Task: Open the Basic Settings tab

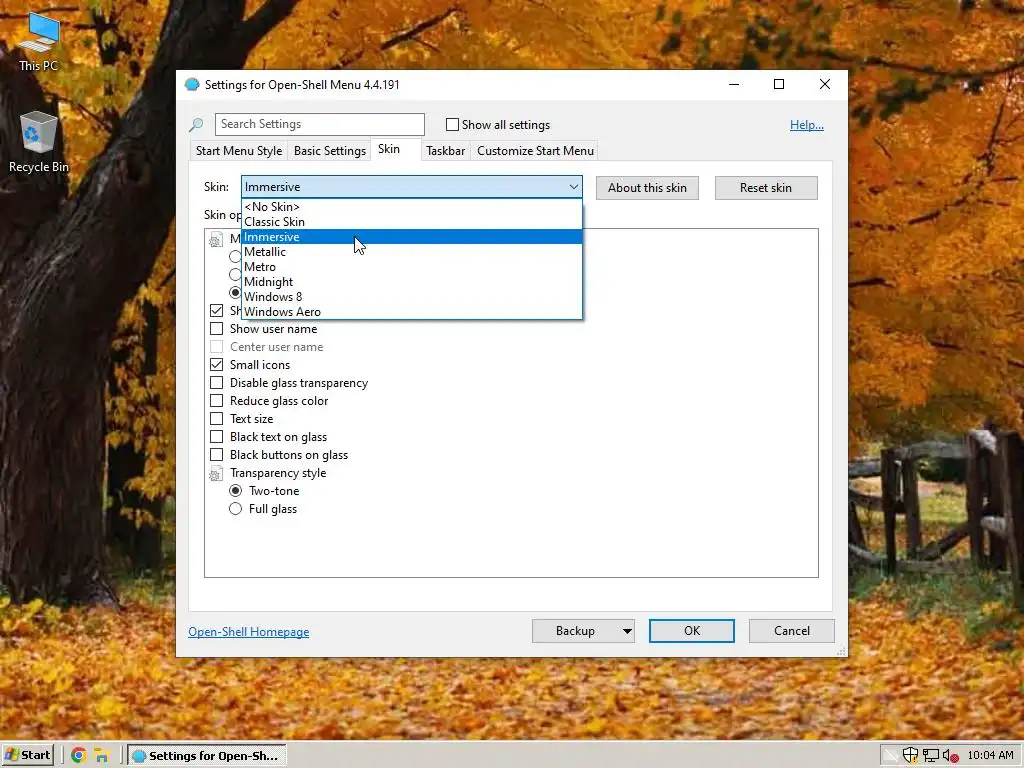Action: 330,151
